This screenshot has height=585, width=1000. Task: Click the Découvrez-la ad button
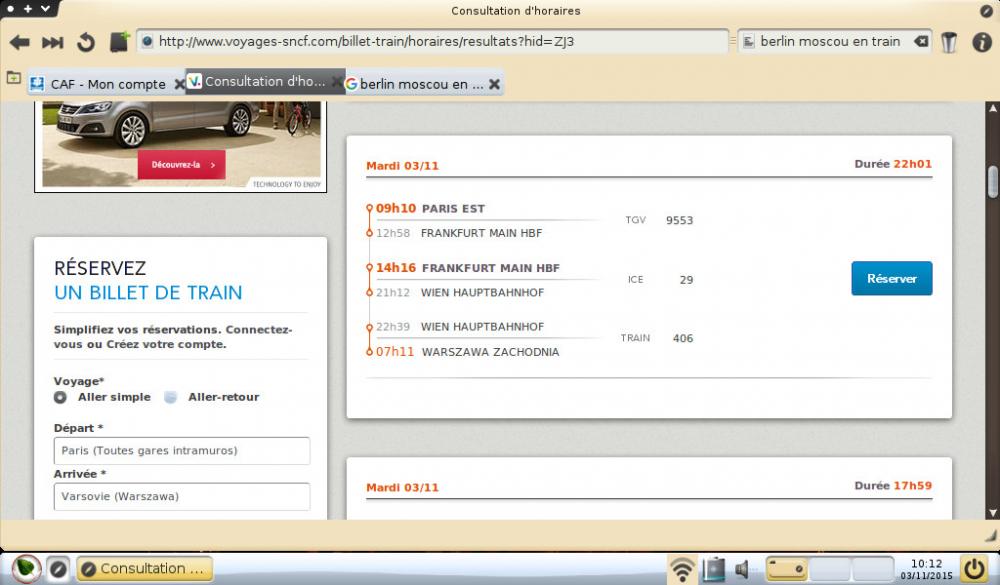coord(181,165)
